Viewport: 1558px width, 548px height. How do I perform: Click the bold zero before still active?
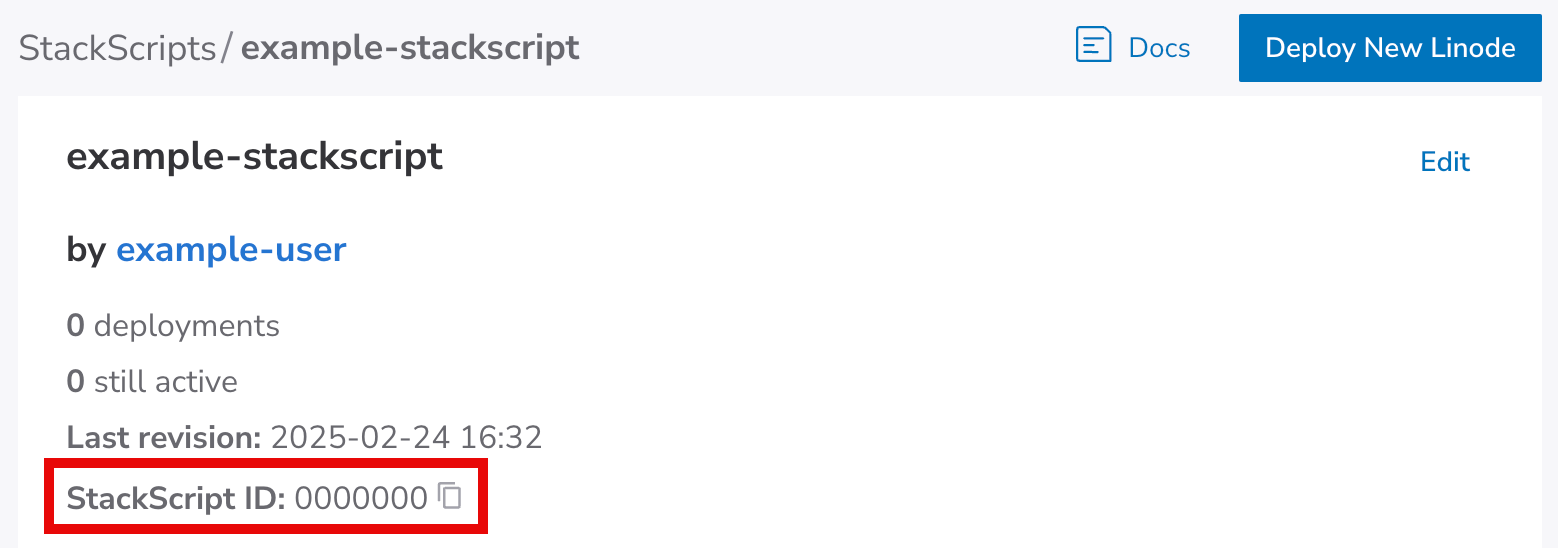tap(75, 382)
